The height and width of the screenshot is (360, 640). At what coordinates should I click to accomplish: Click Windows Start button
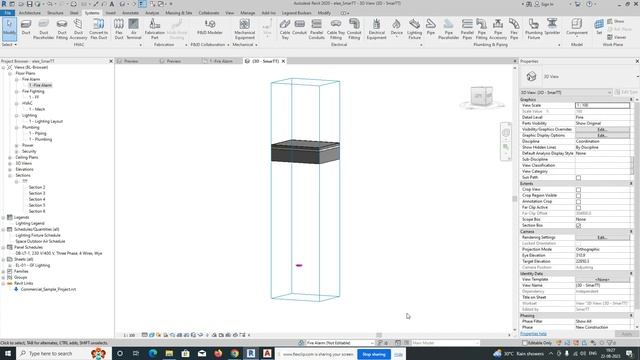(7, 353)
